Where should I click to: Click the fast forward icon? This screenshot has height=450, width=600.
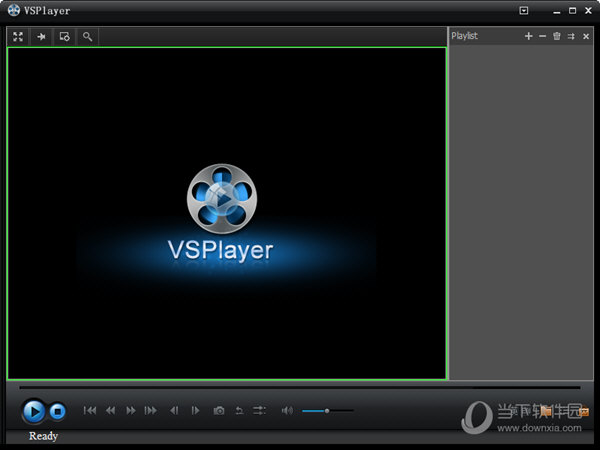pos(131,410)
